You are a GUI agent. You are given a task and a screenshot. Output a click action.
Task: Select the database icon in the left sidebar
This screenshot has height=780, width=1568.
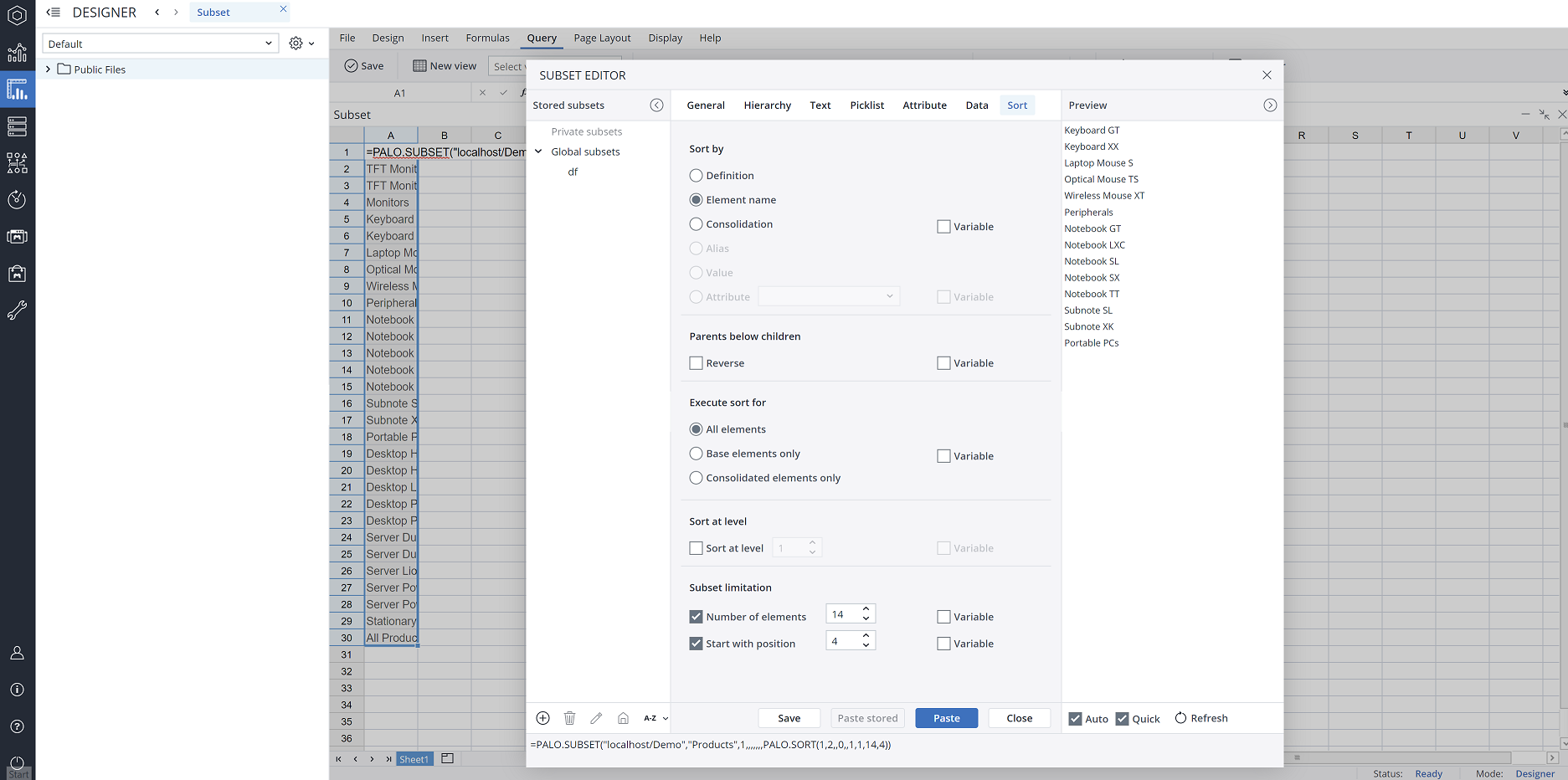coord(17,126)
